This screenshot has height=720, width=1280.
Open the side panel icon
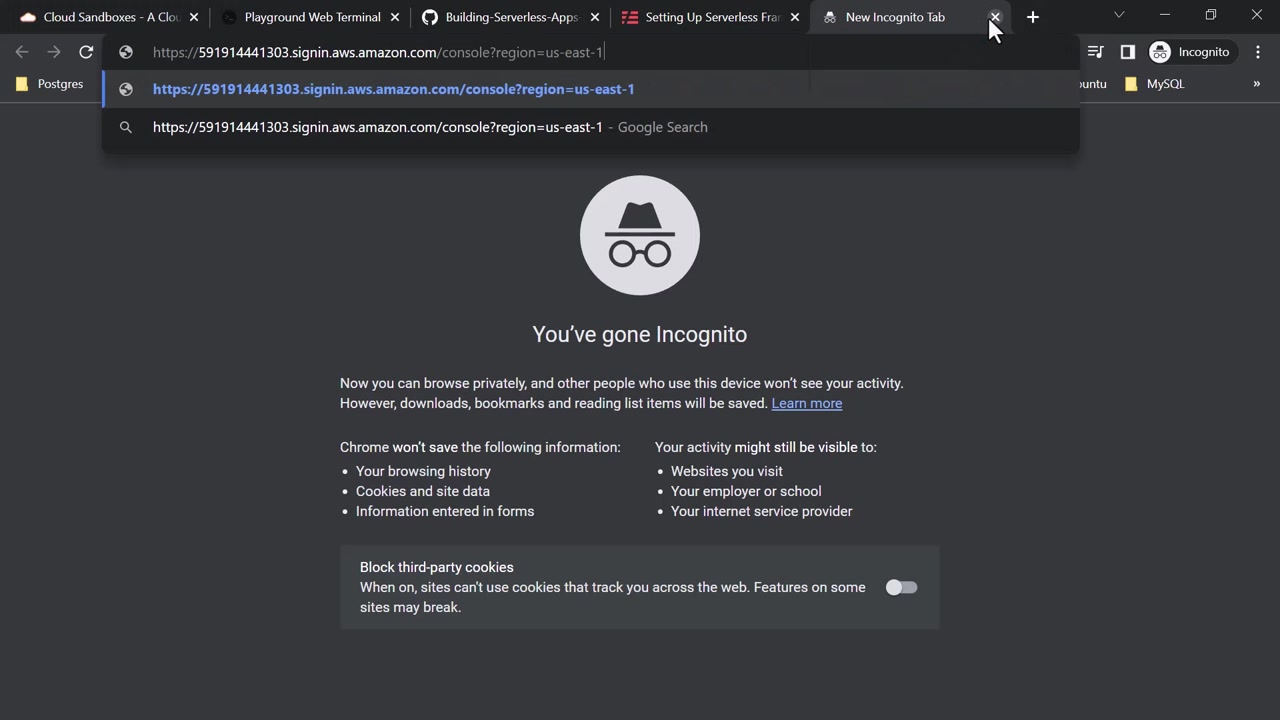[1127, 52]
